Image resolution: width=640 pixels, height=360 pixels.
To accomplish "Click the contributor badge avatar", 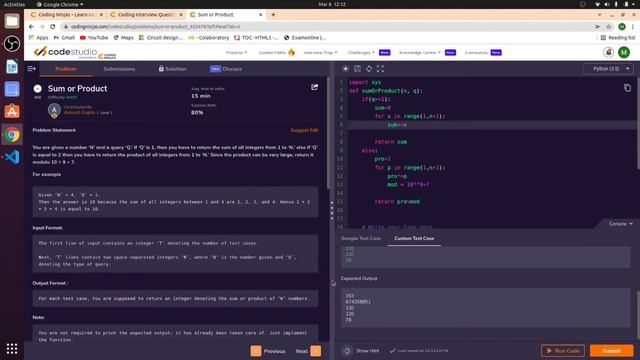I will [54, 110].
